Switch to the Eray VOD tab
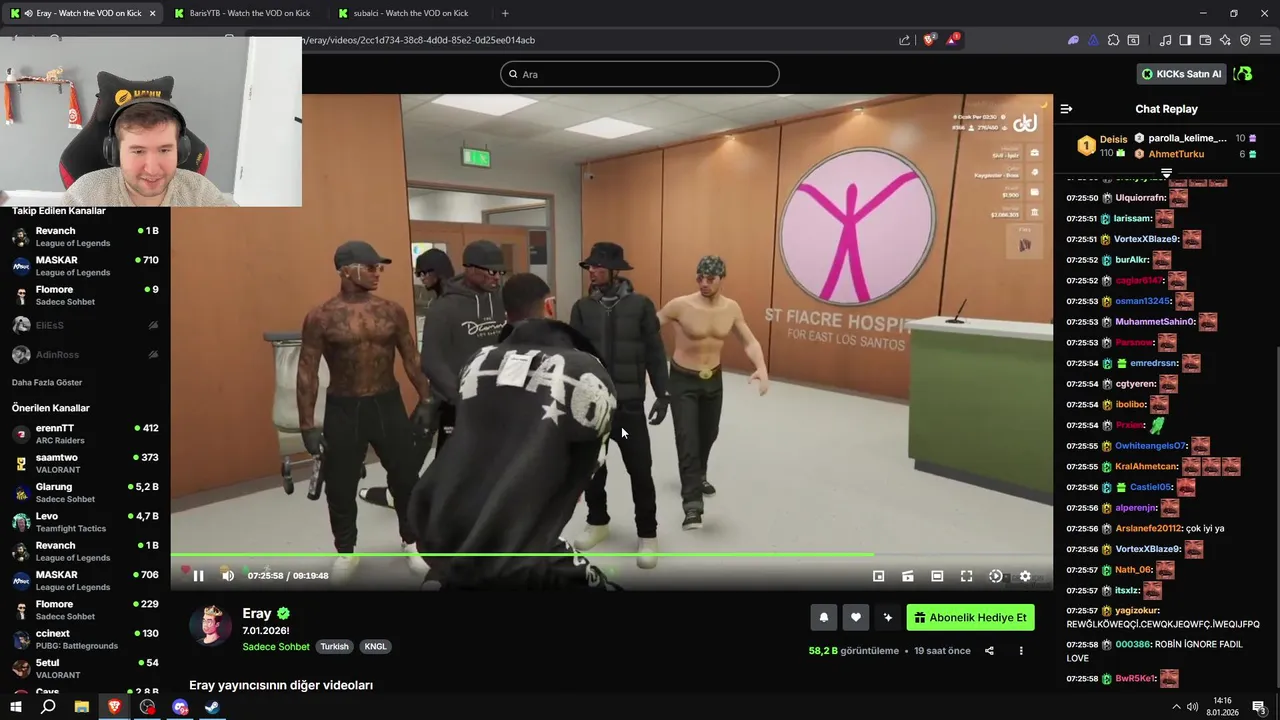This screenshot has width=1280, height=720. [x=84, y=13]
